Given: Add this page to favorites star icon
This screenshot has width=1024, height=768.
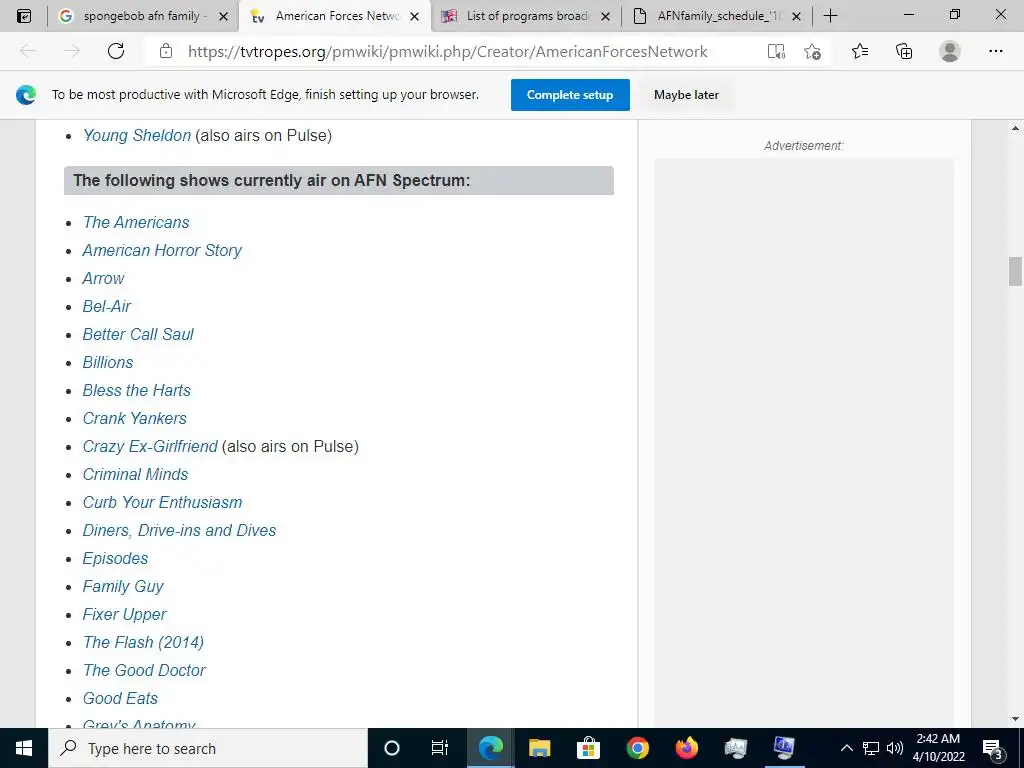Looking at the screenshot, I should 812,51.
